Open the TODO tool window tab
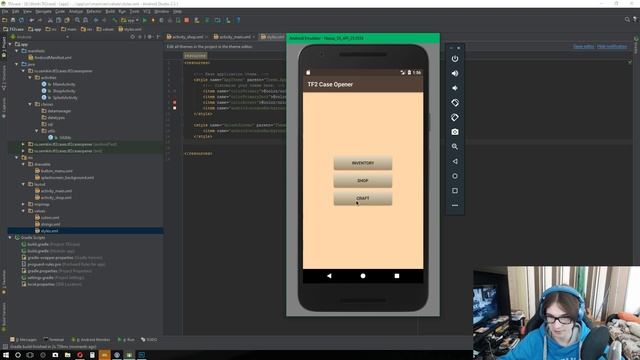 (149, 340)
